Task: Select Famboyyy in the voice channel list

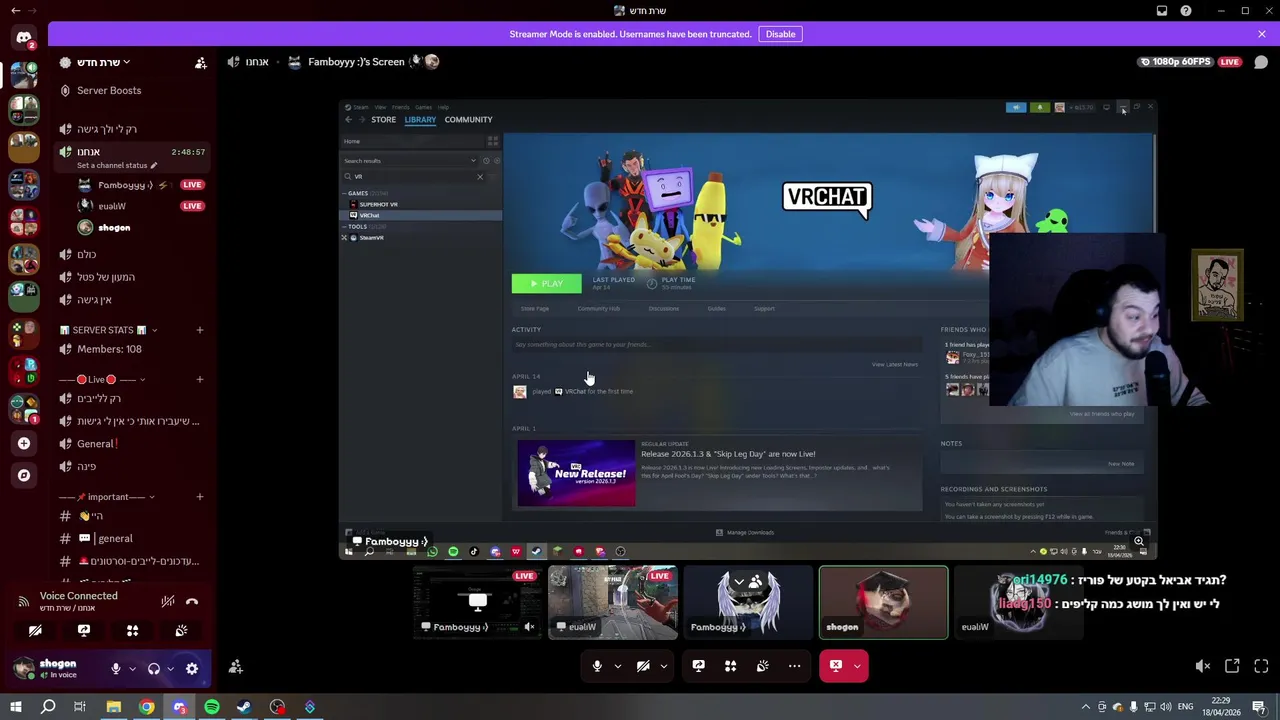Action: (x=140, y=185)
